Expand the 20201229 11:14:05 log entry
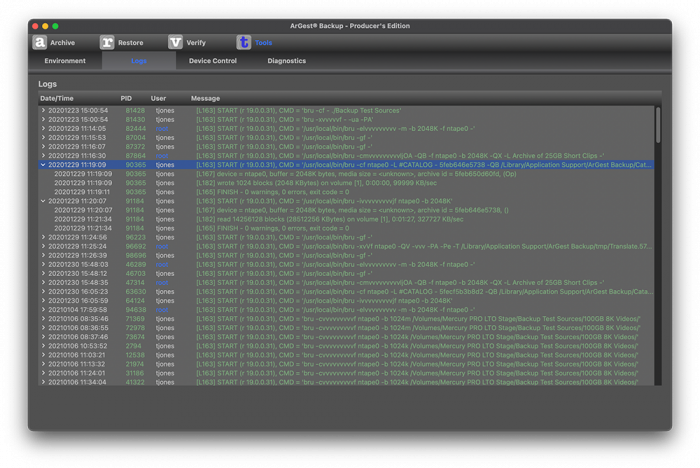Screen dimensions: 700x468 click(x=43, y=129)
